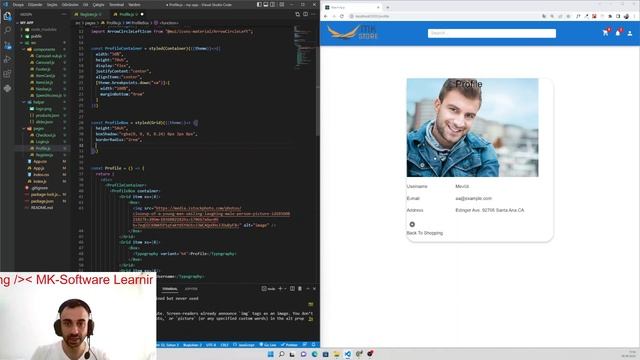Click the VS Code editor minimap
The height and width of the screenshot is (360, 640).
(304, 47)
